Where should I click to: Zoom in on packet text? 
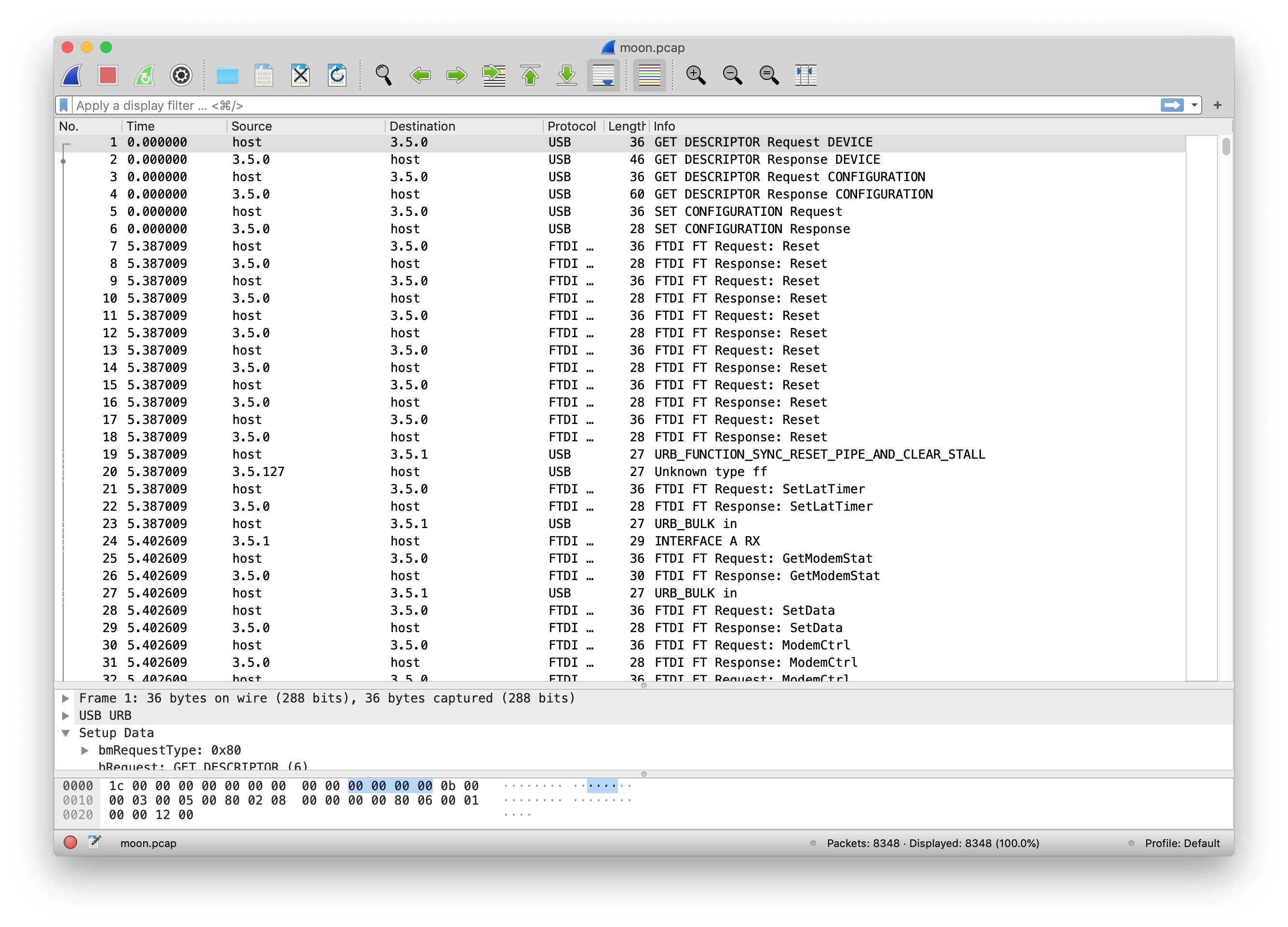(696, 75)
